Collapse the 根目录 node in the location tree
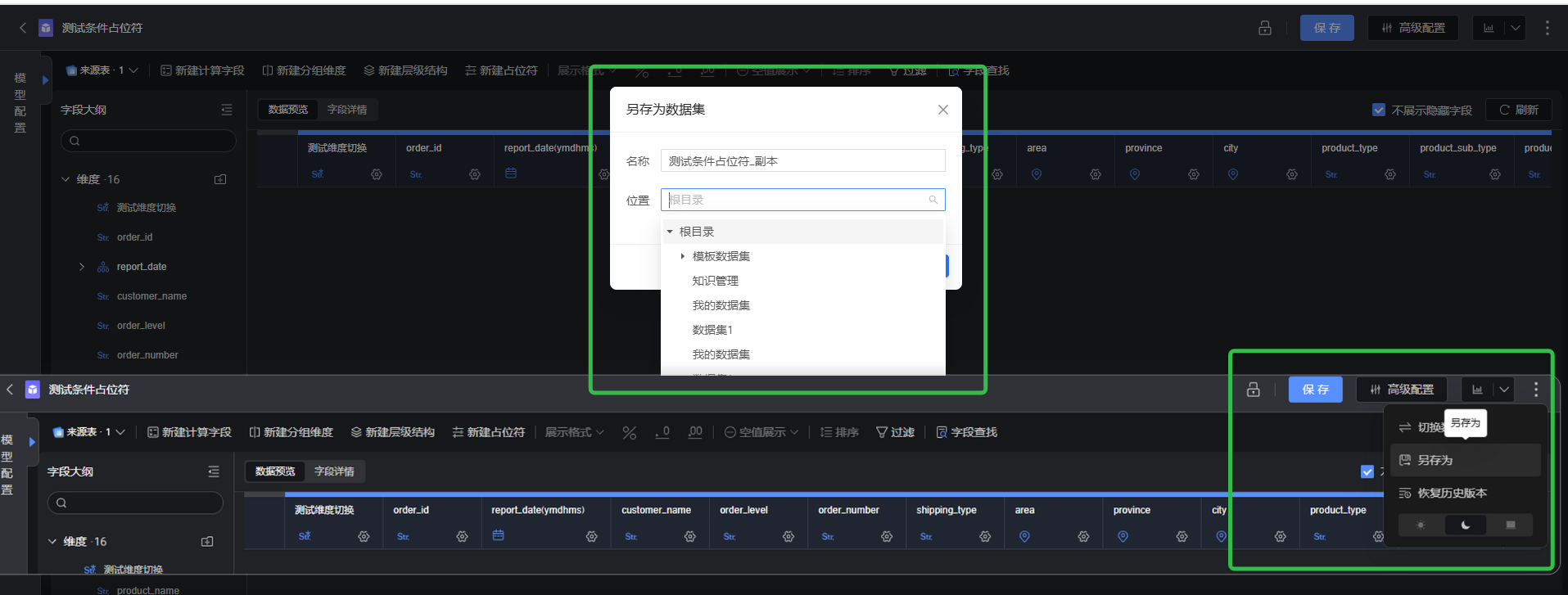The width and height of the screenshot is (1568, 595). pos(670,232)
